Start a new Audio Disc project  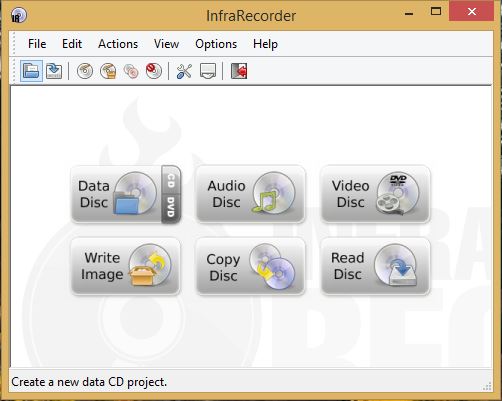(x=251, y=194)
